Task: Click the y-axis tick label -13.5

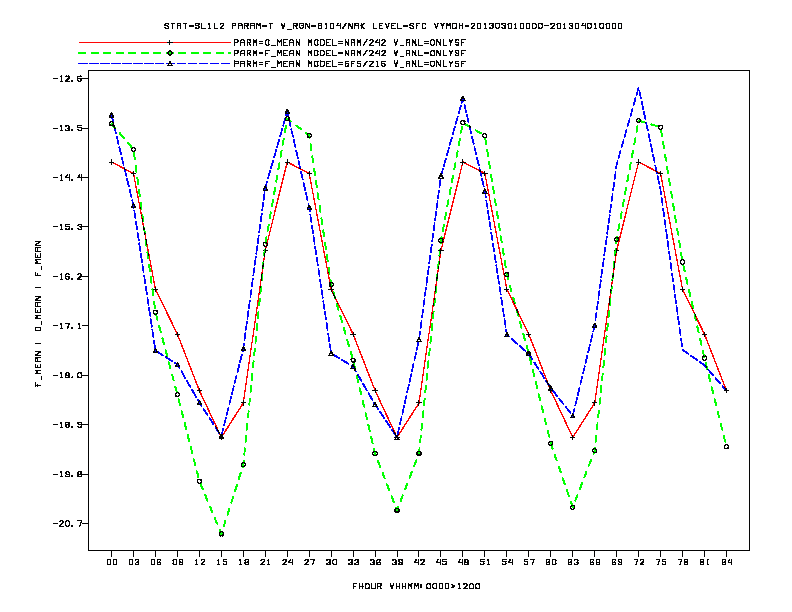Action: 68,128
